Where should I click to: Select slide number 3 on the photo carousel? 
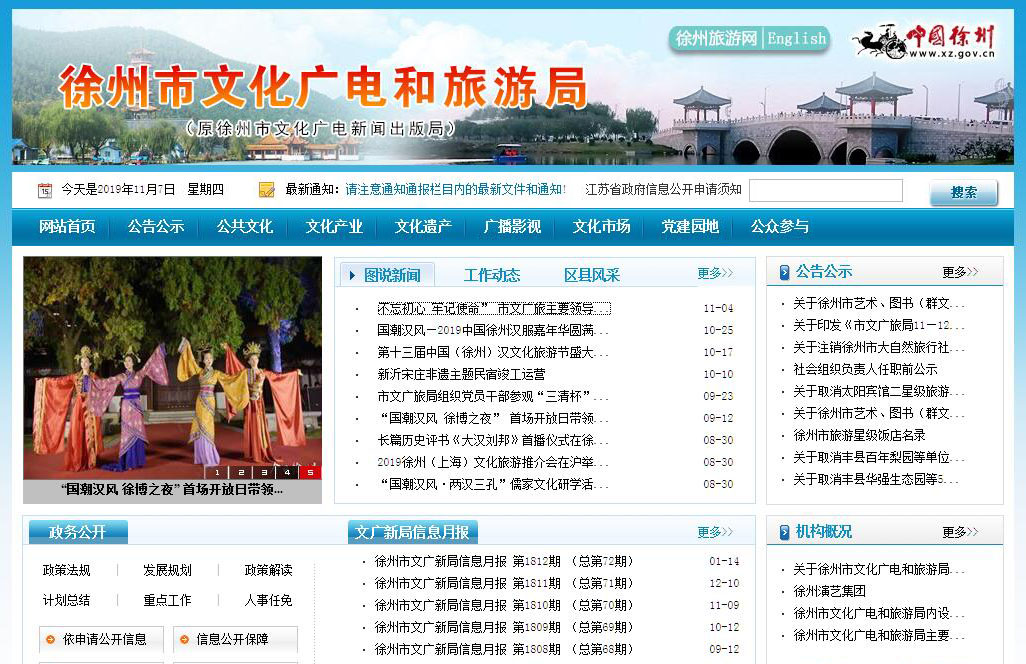pyautogui.click(x=264, y=472)
